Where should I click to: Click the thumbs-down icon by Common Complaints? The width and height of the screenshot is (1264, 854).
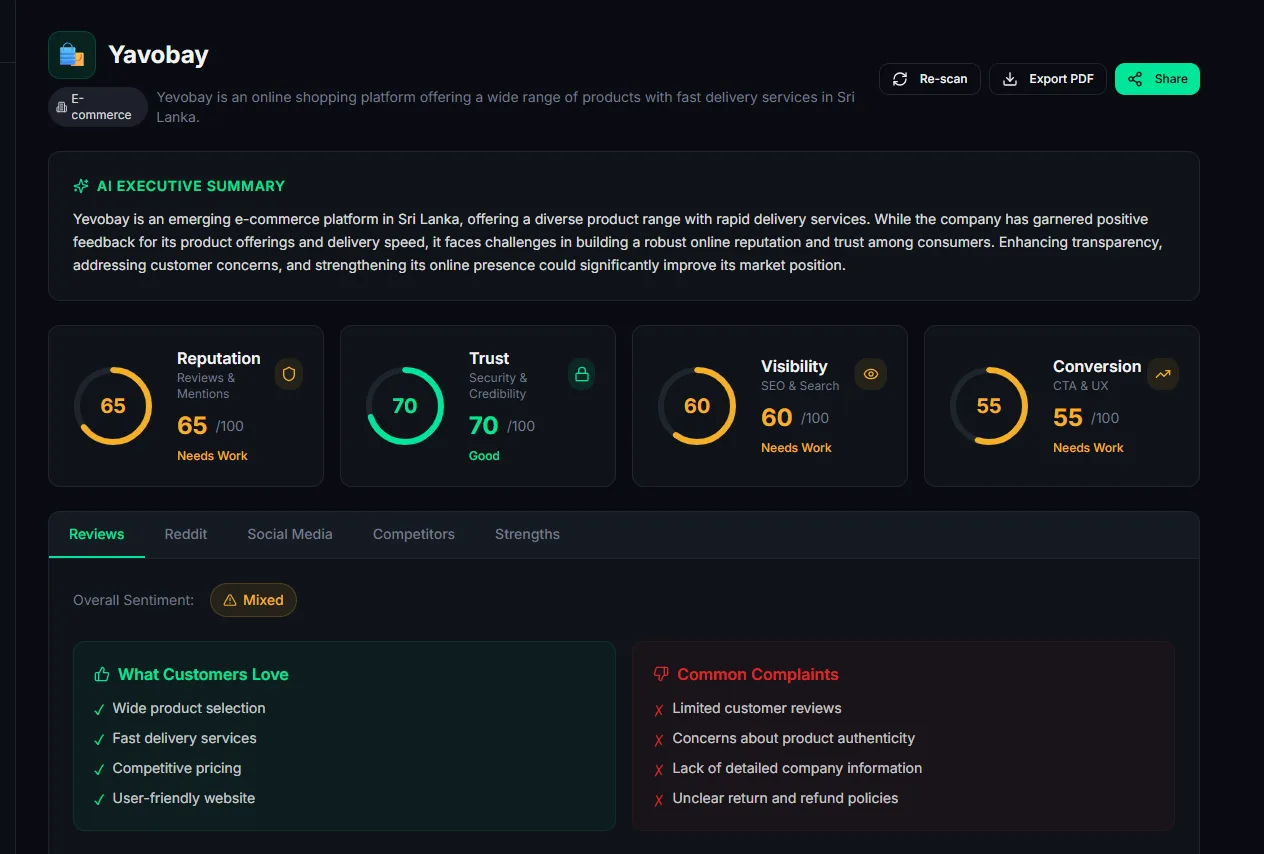[x=661, y=675]
